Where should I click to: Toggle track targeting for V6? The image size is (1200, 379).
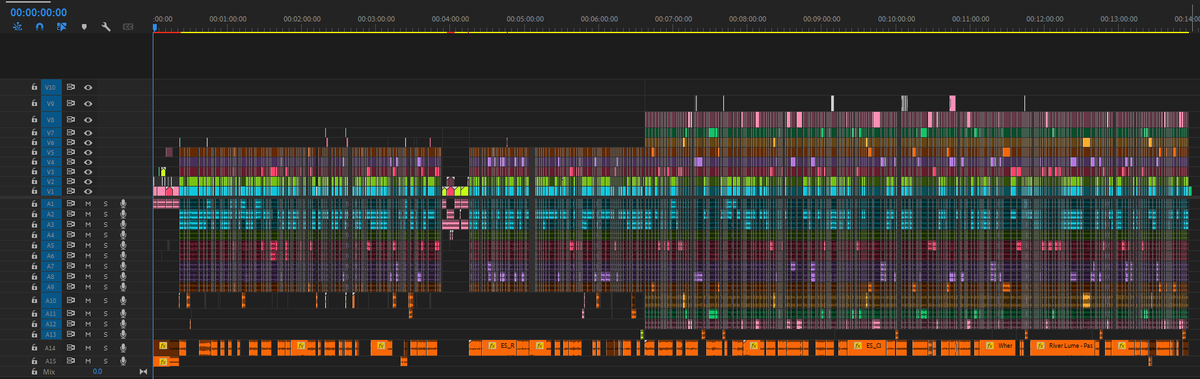pyautogui.click(x=51, y=142)
